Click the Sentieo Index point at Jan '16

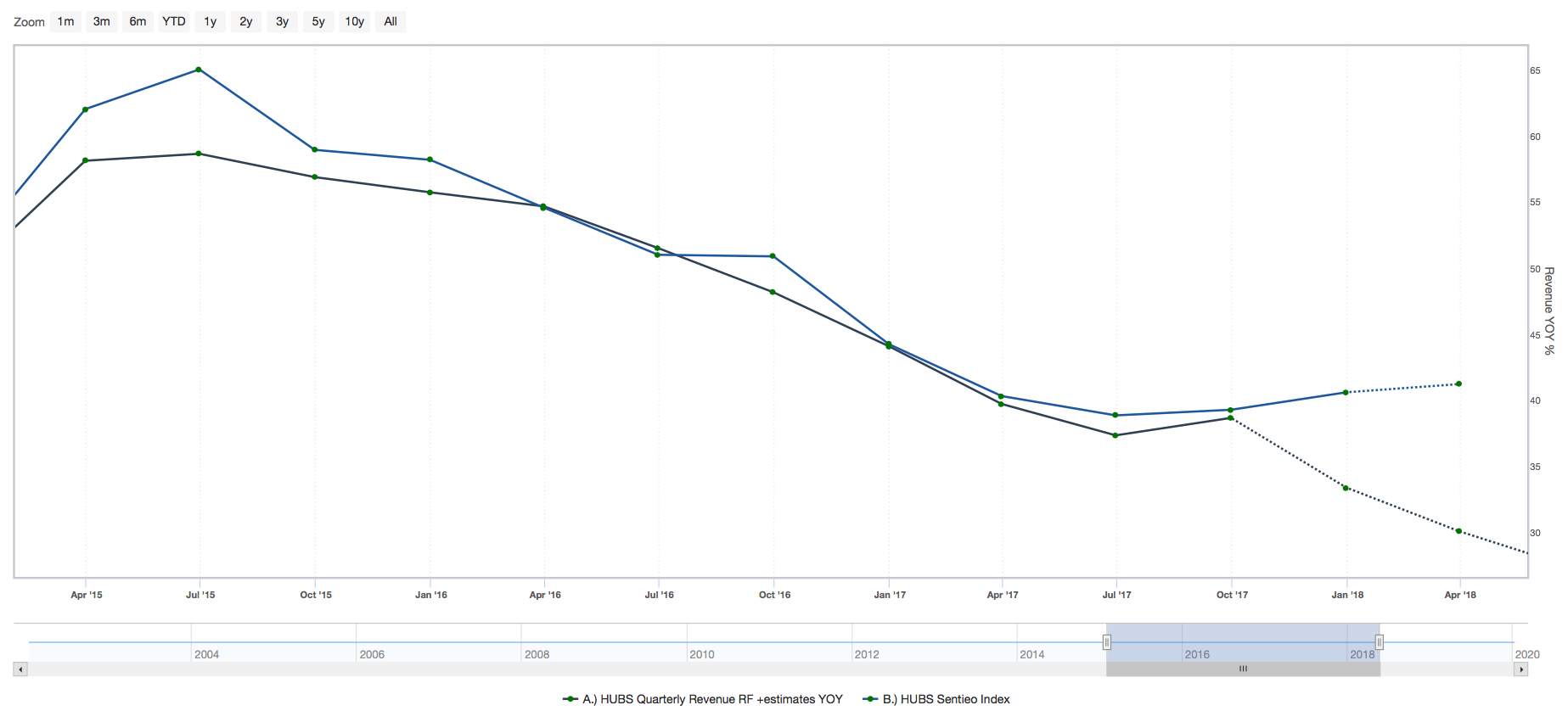(430, 160)
